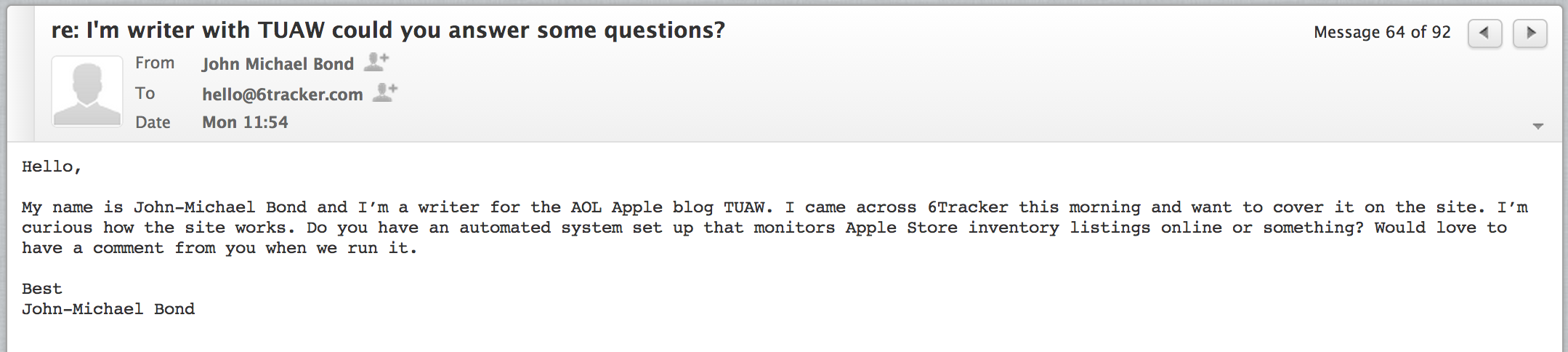Add John Michael Bond to contacts
The width and height of the screenshot is (1568, 352).
pyautogui.click(x=376, y=62)
